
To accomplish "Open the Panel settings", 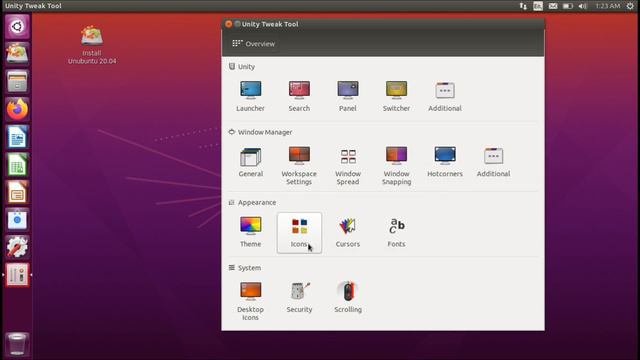I will pyautogui.click(x=348, y=96).
